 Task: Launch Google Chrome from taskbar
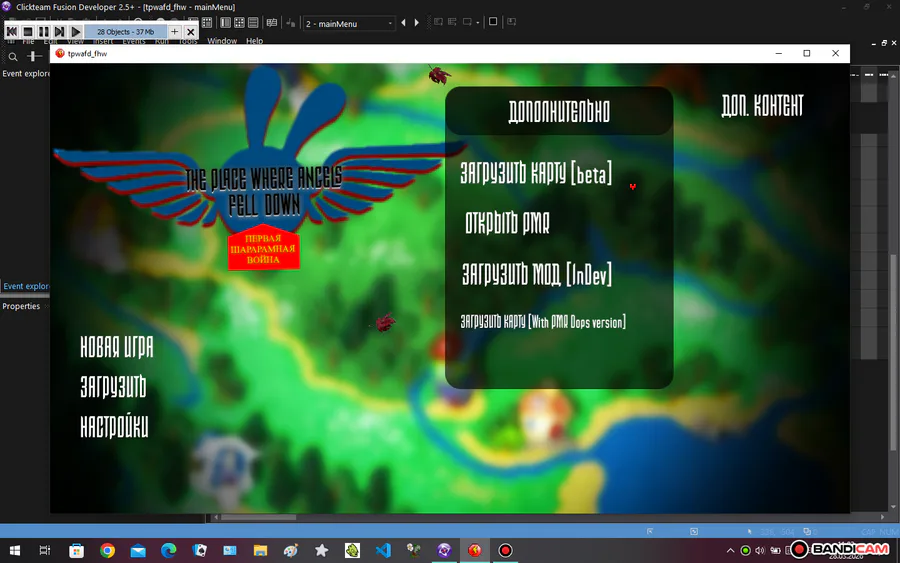(x=107, y=550)
